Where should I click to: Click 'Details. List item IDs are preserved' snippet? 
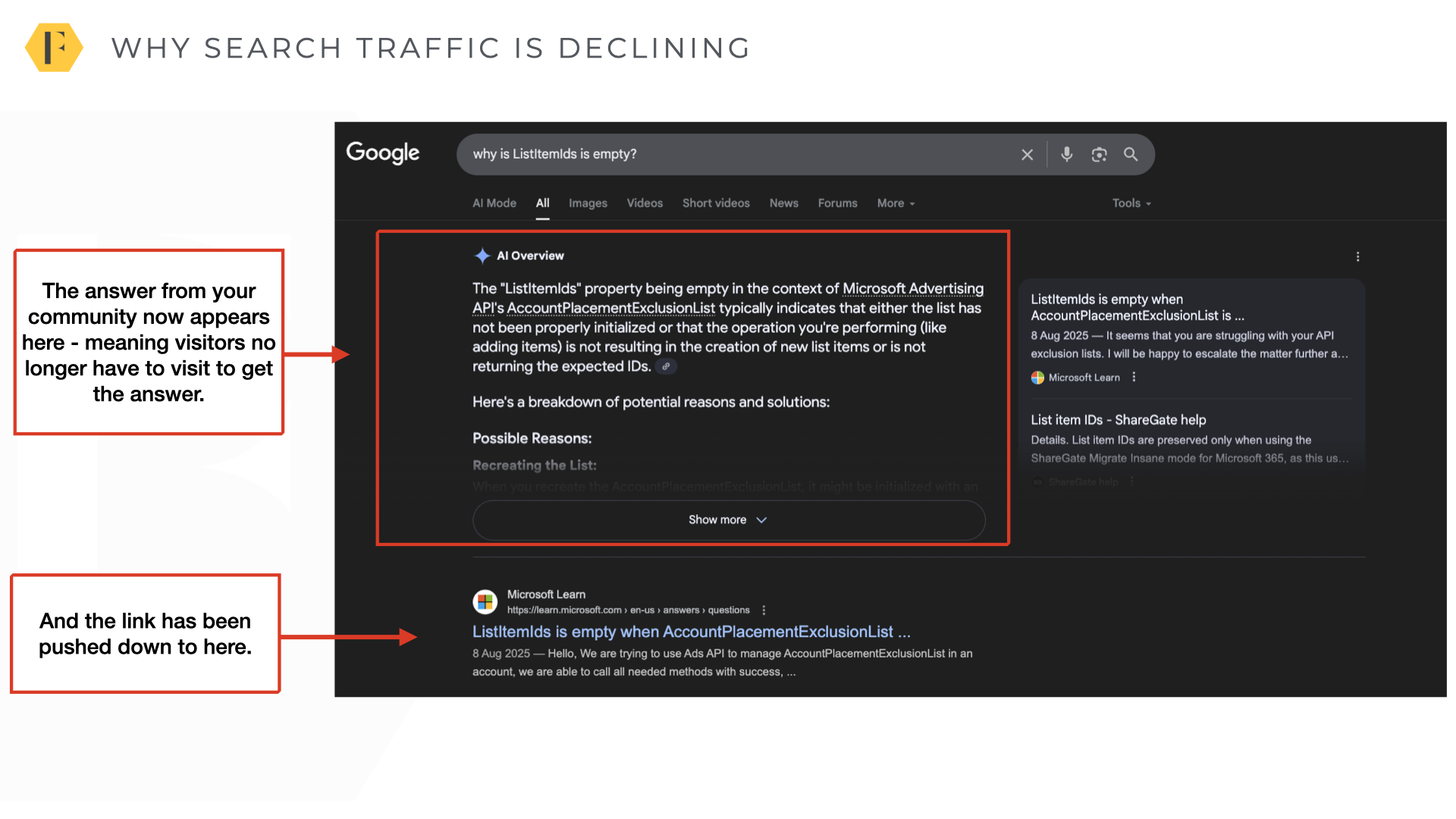1188,450
